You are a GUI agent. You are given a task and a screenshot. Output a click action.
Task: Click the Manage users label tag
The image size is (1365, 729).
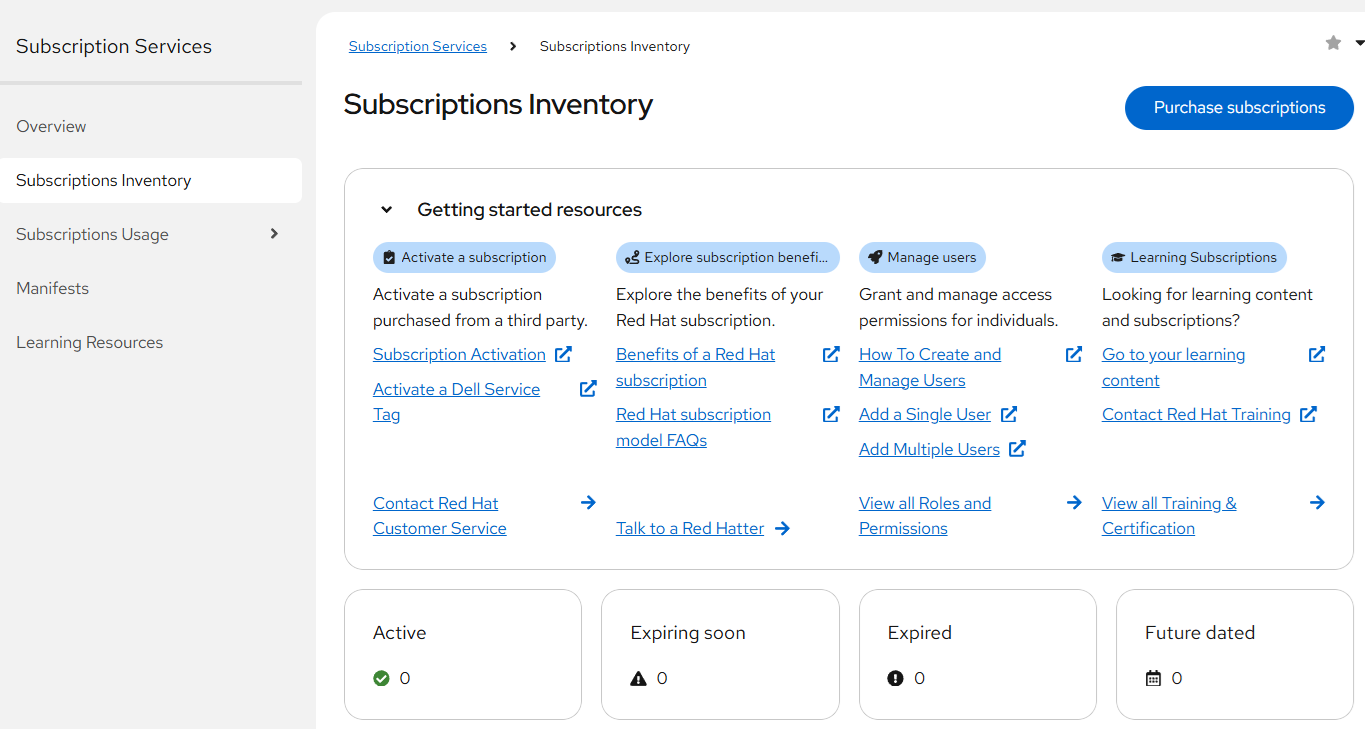922,257
